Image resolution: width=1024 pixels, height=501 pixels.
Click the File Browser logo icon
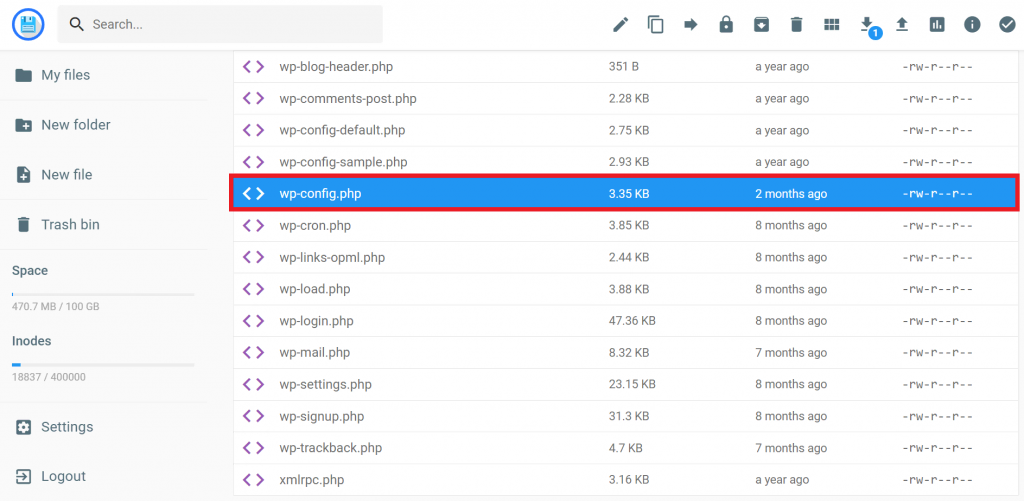pos(28,25)
